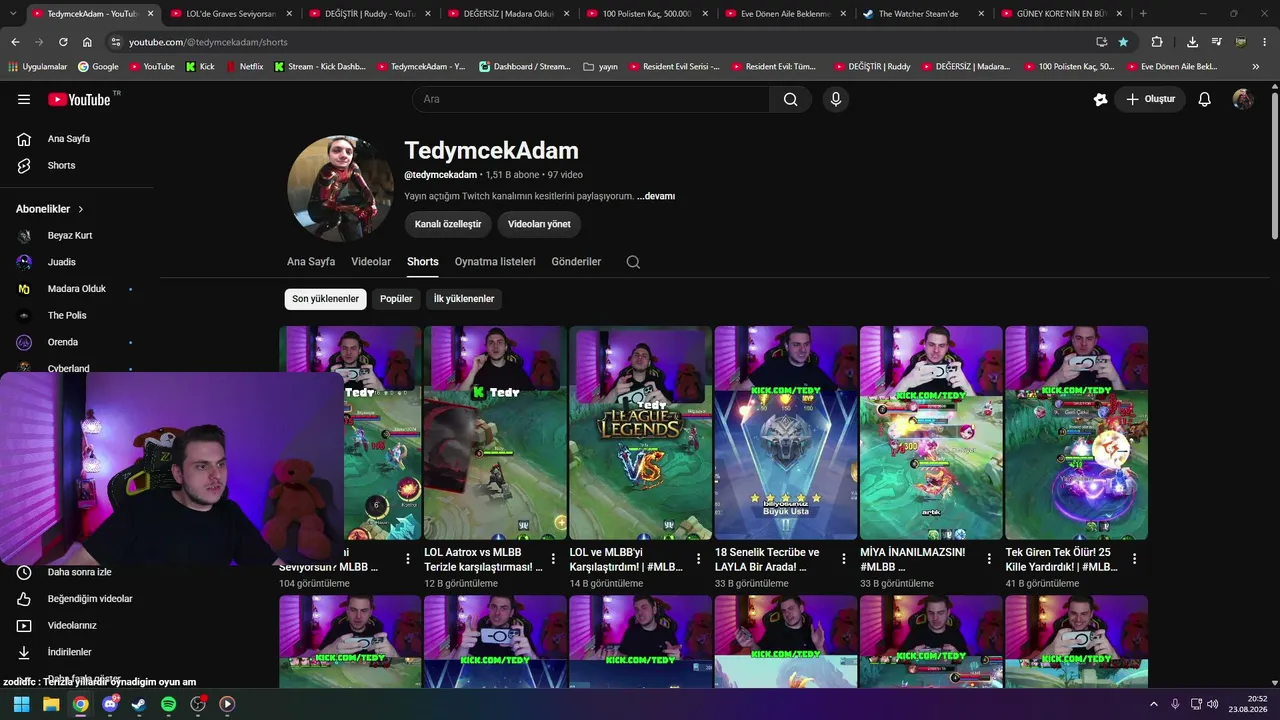Select the 'İlk yüklenenler' filter chip
Viewport: 1280px width, 720px height.
coord(464,299)
